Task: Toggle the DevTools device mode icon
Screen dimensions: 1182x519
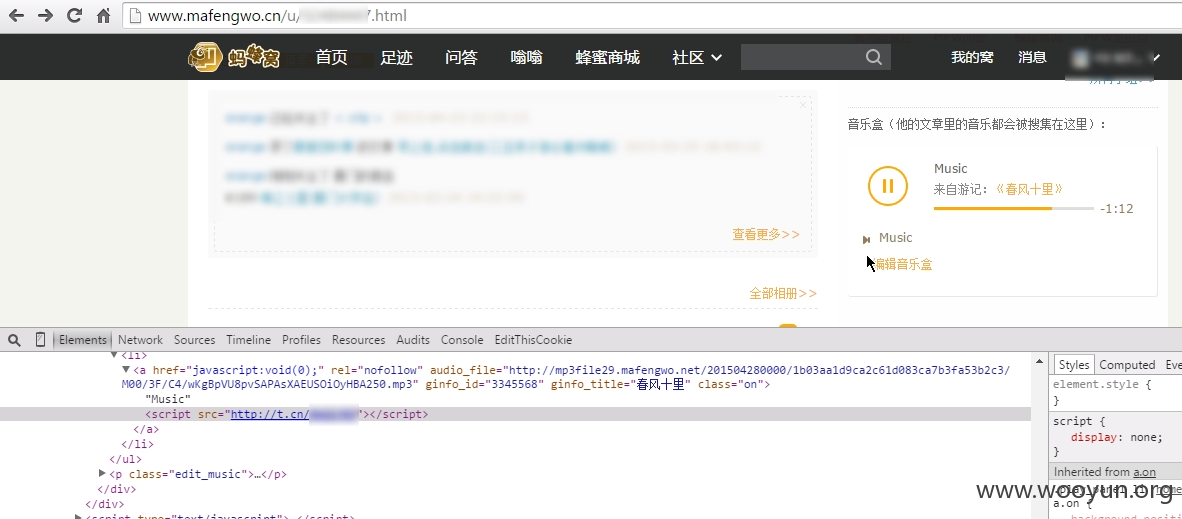Action: [x=40, y=340]
